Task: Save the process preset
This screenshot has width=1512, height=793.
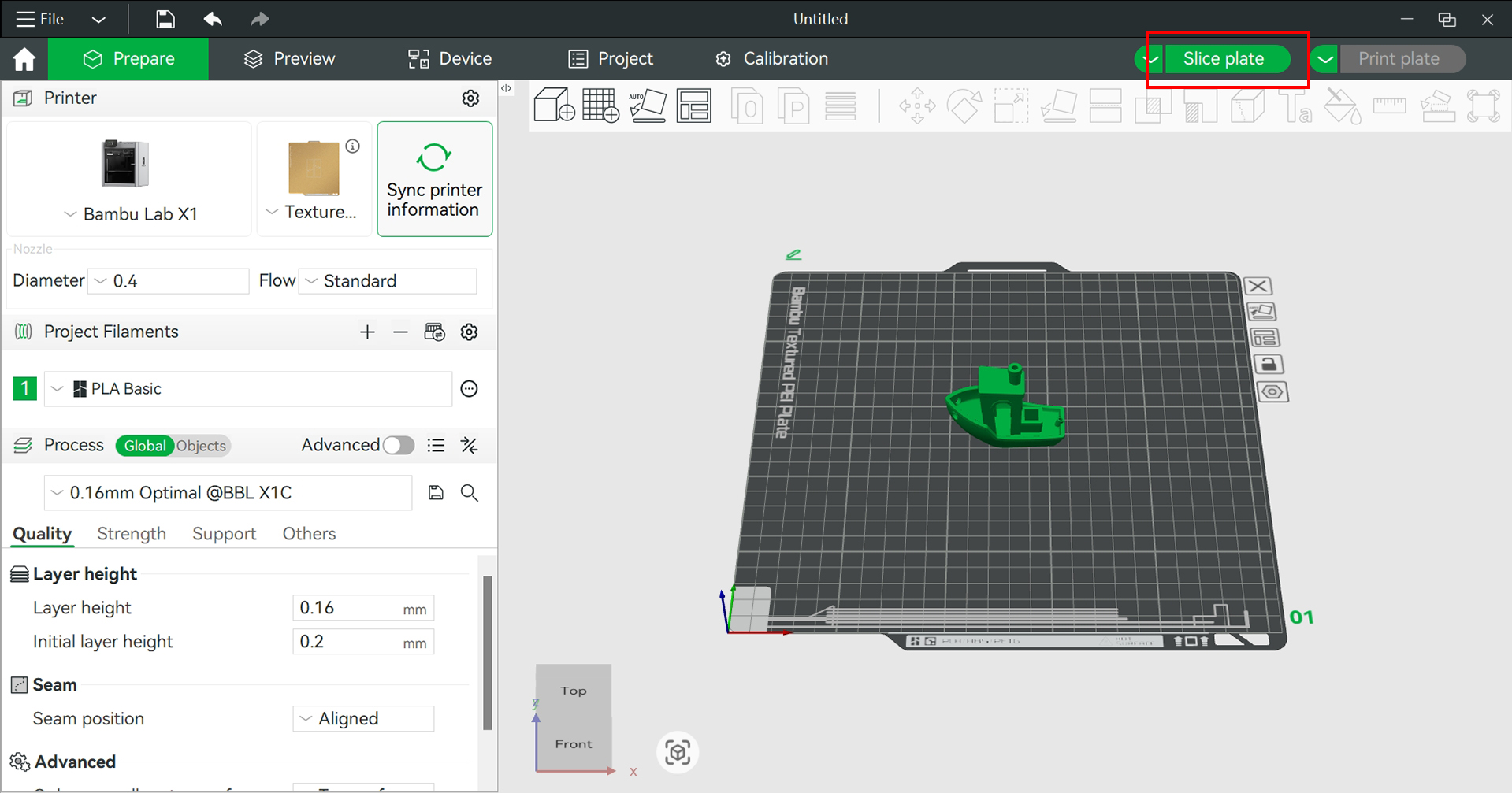Action: click(436, 493)
